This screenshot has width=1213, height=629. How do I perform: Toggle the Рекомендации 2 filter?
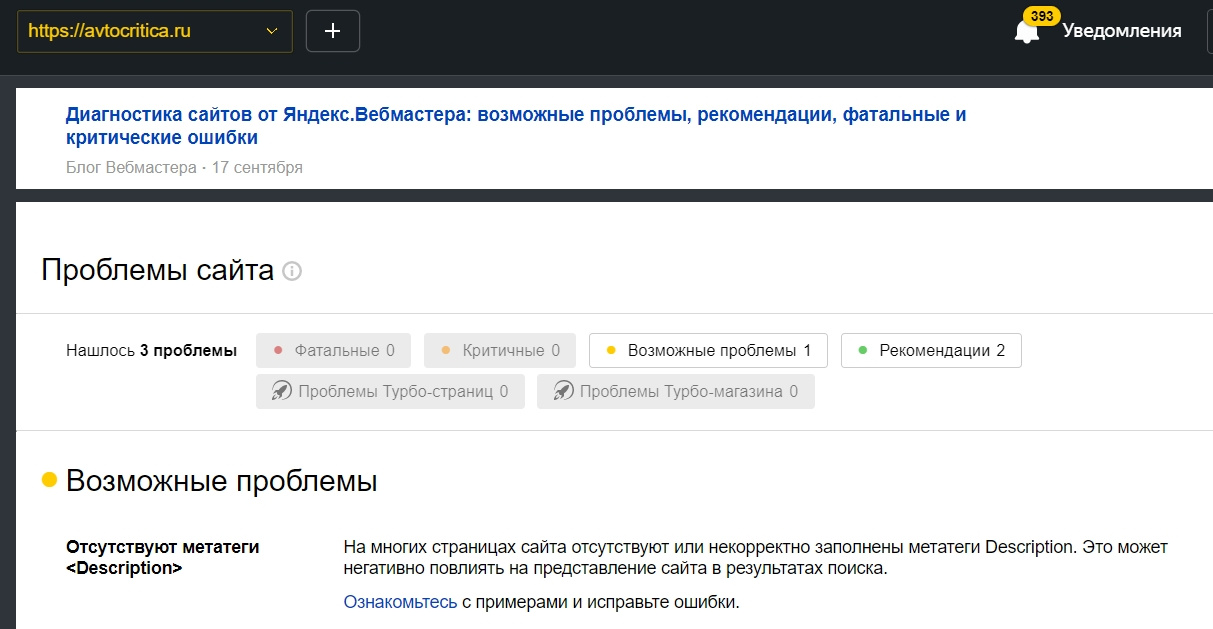pyautogui.click(x=931, y=351)
